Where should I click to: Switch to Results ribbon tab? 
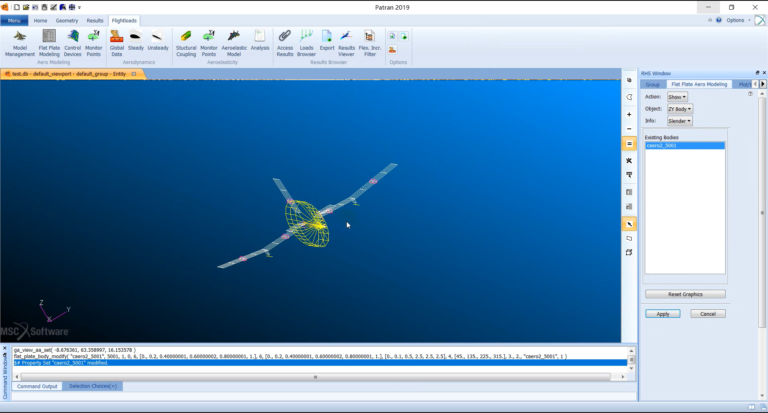(95, 21)
